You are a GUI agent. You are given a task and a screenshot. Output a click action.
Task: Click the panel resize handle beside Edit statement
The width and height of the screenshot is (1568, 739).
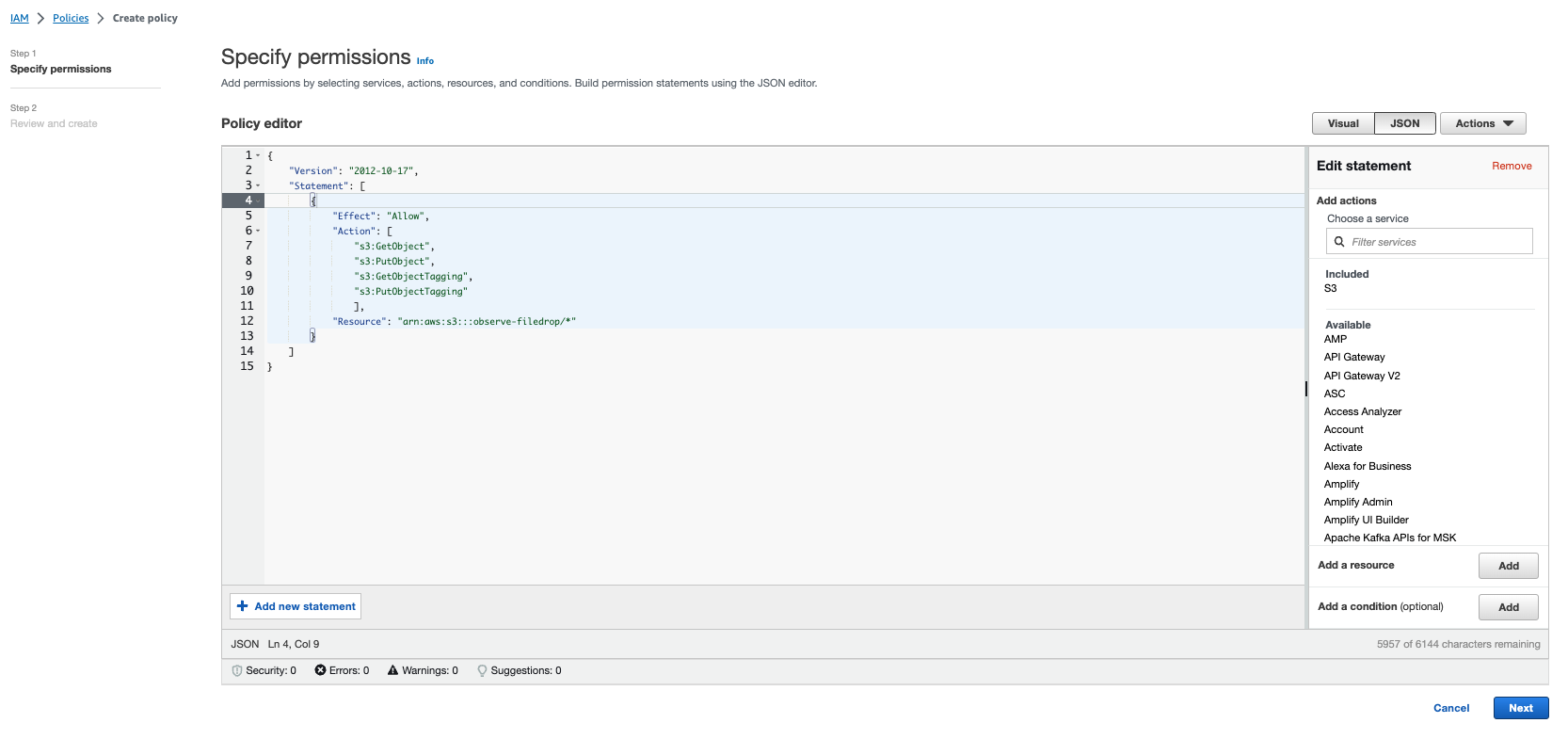(x=1306, y=388)
